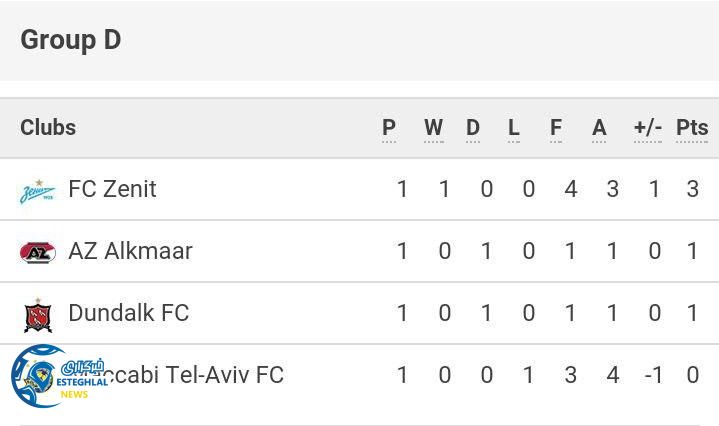The image size is (719, 426).
Task: Click the F (goals for) column header
Action: pos(556,128)
